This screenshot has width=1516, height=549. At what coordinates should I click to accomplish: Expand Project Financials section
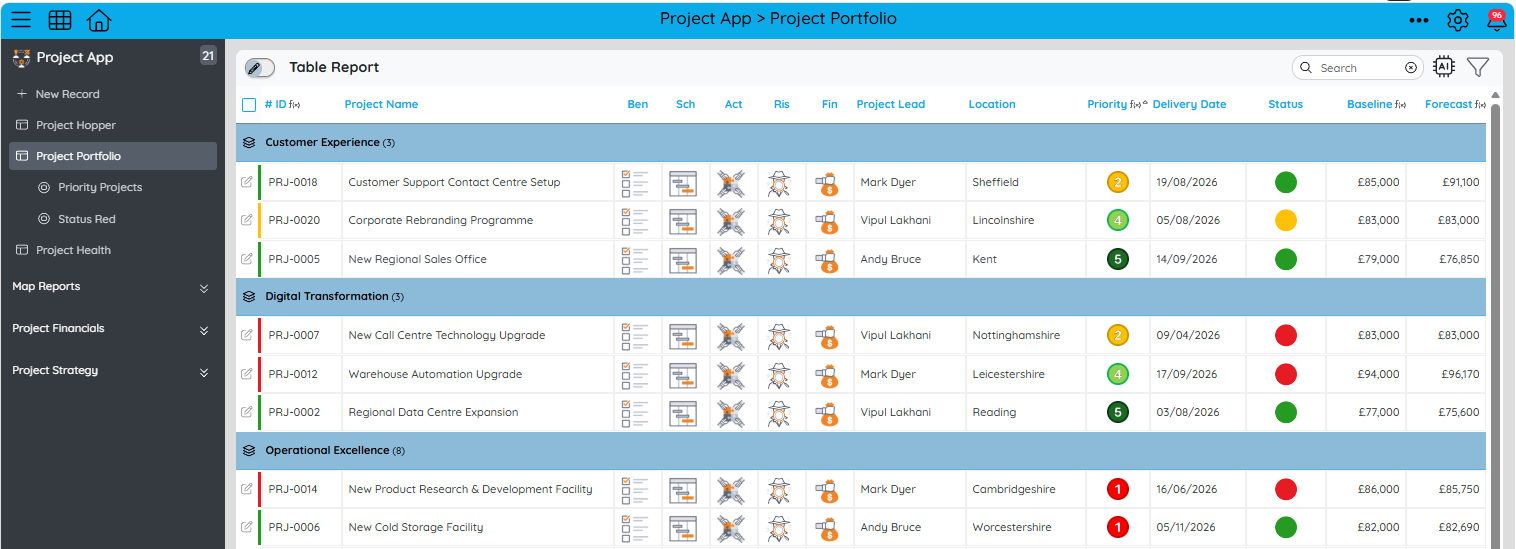204,330
